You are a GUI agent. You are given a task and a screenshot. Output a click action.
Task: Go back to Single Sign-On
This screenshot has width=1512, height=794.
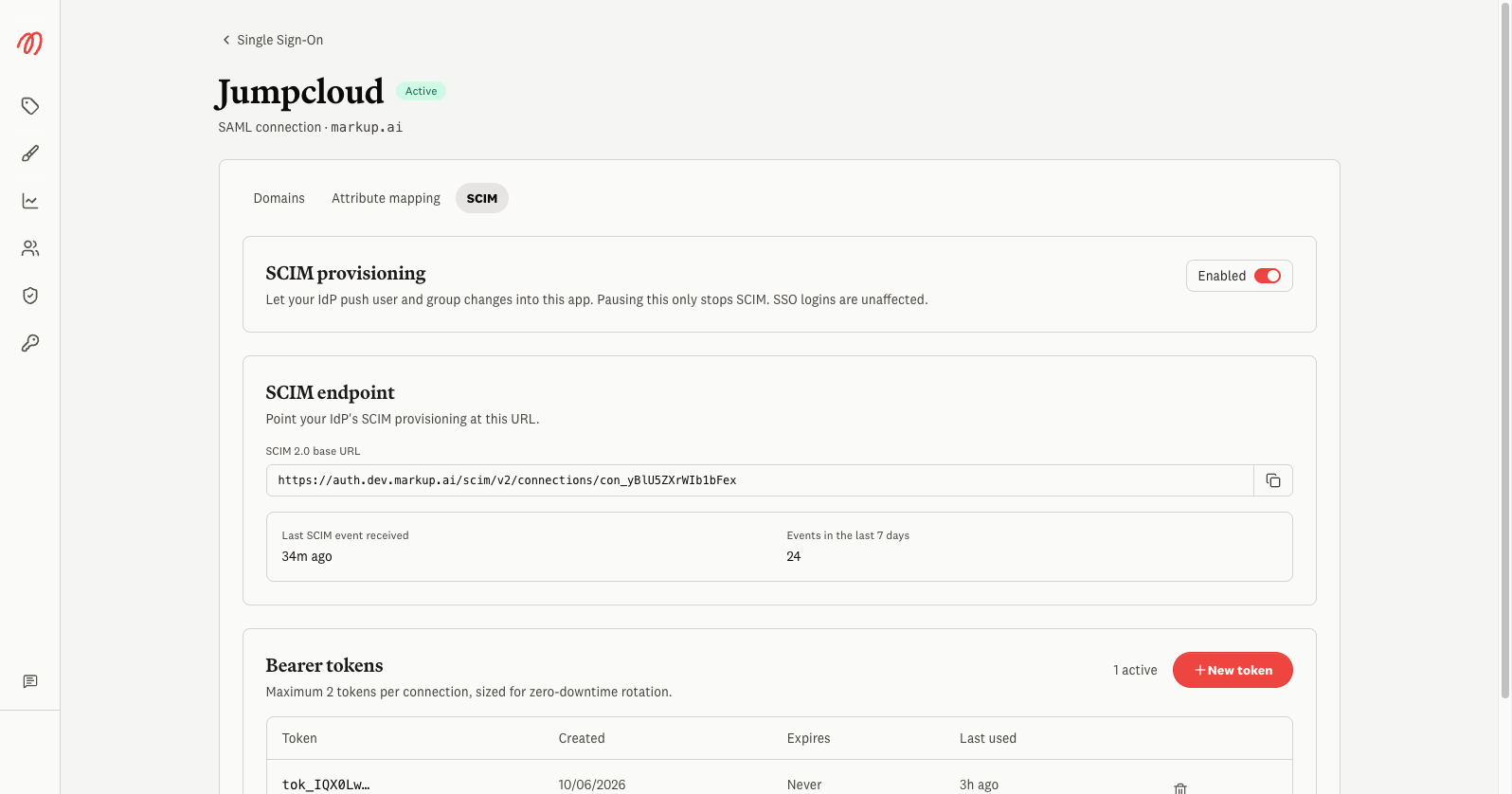(x=273, y=40)
